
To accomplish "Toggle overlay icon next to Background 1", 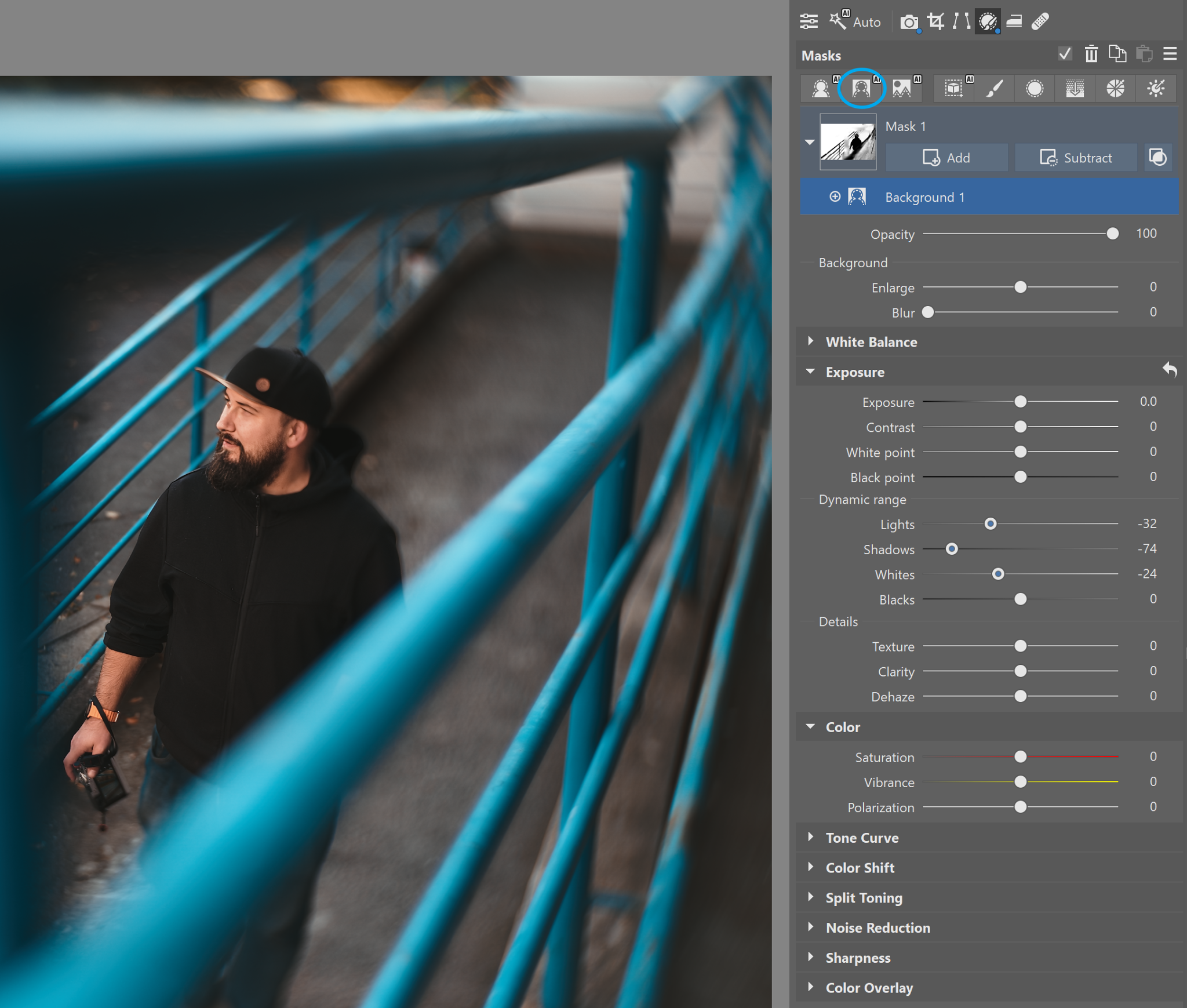I will tap(835, 197).
